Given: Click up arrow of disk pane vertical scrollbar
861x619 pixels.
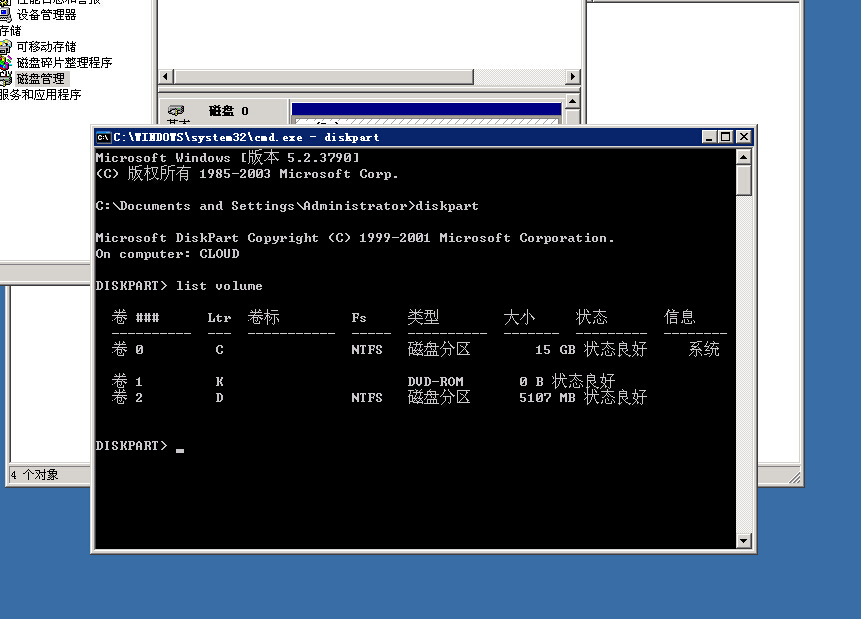Looking at the screenshot, I should point(573,102).
